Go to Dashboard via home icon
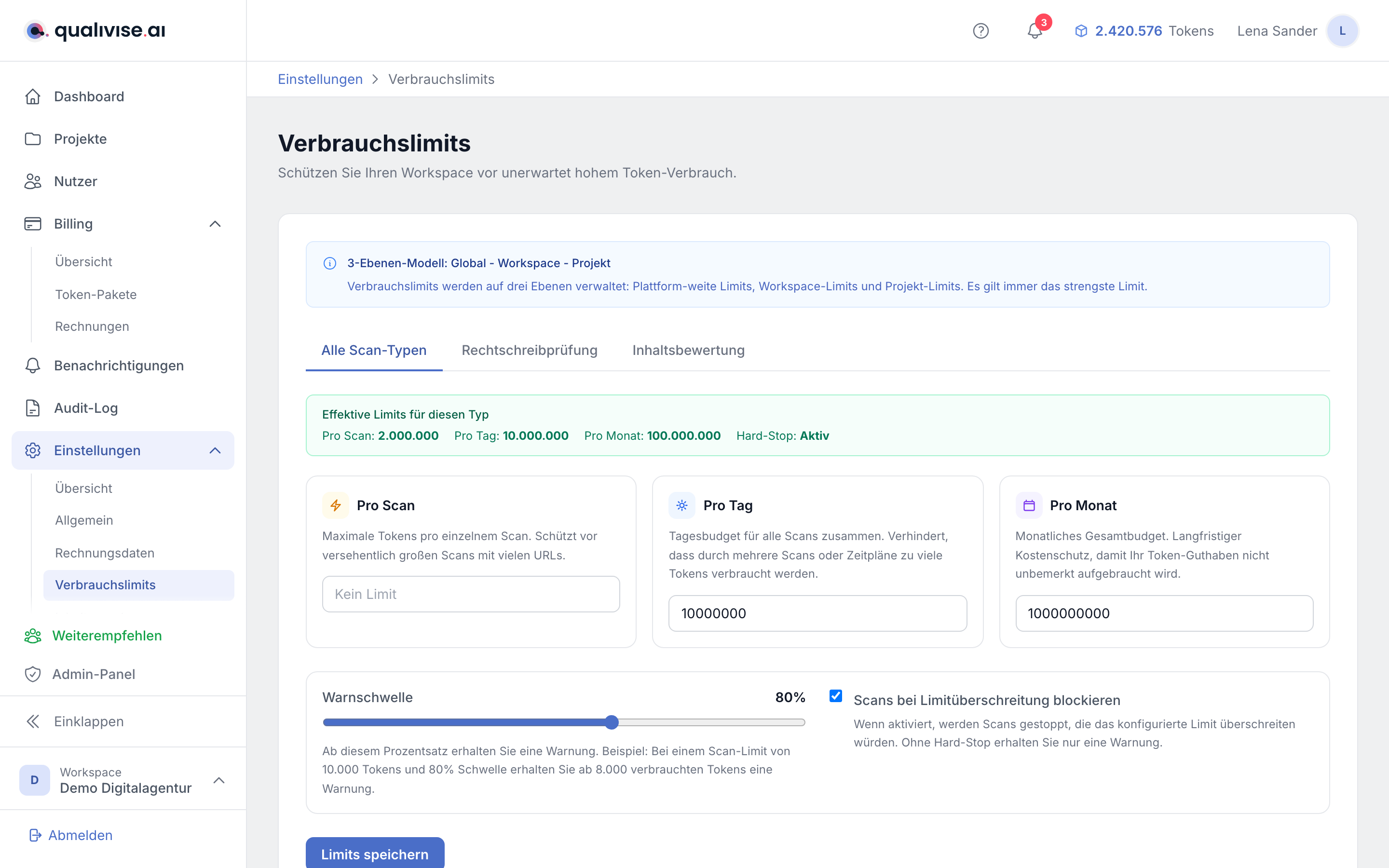The width and height of the screenshot is (1389, 868). tap(33, 96)
